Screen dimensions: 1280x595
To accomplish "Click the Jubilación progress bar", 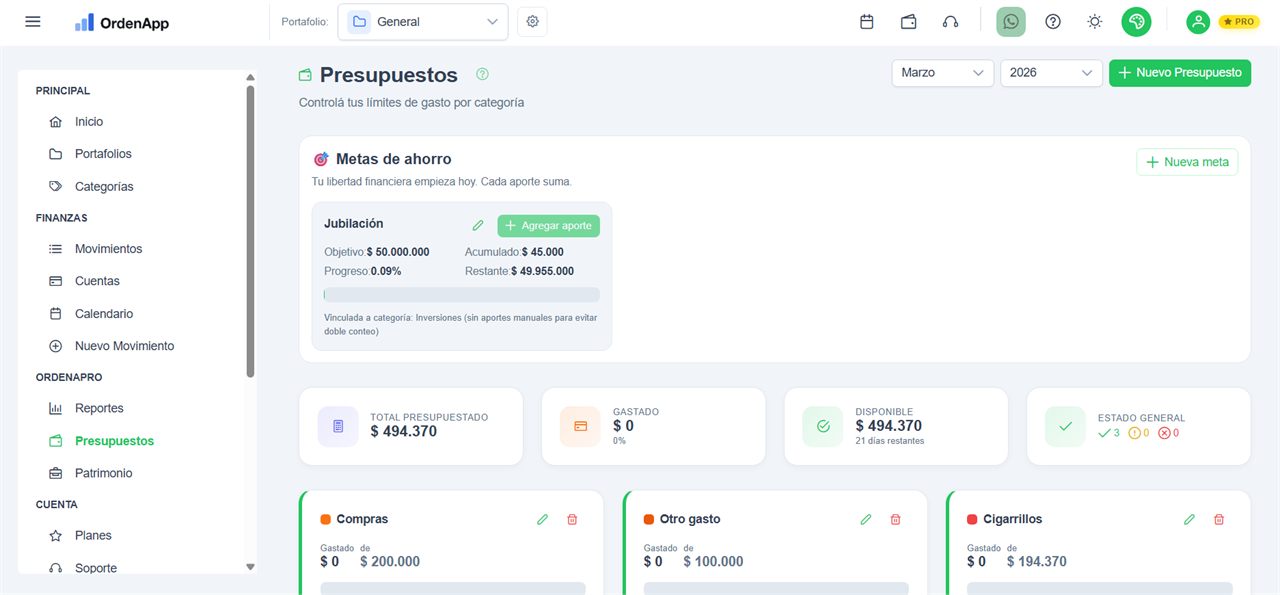I will (460, 294).
